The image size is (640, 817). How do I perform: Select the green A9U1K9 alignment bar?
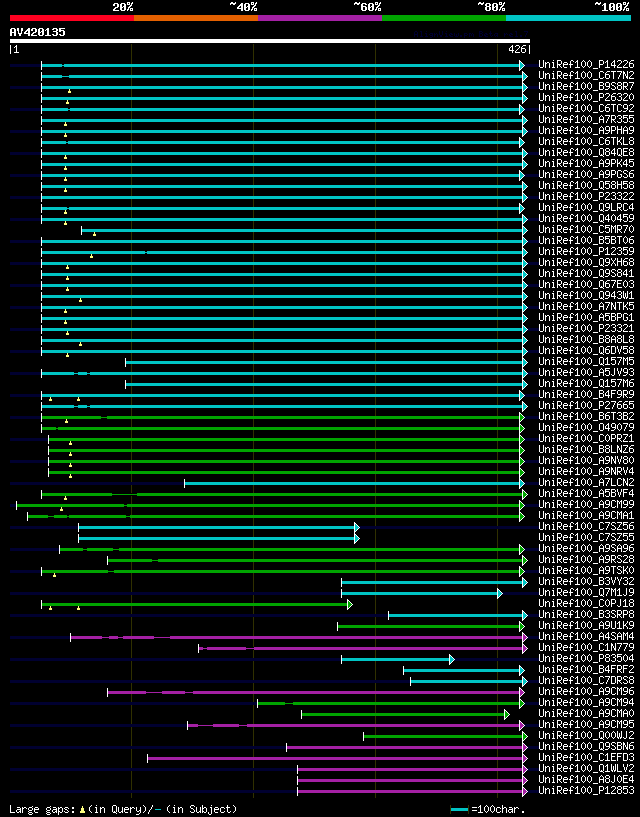coord(431,627)
